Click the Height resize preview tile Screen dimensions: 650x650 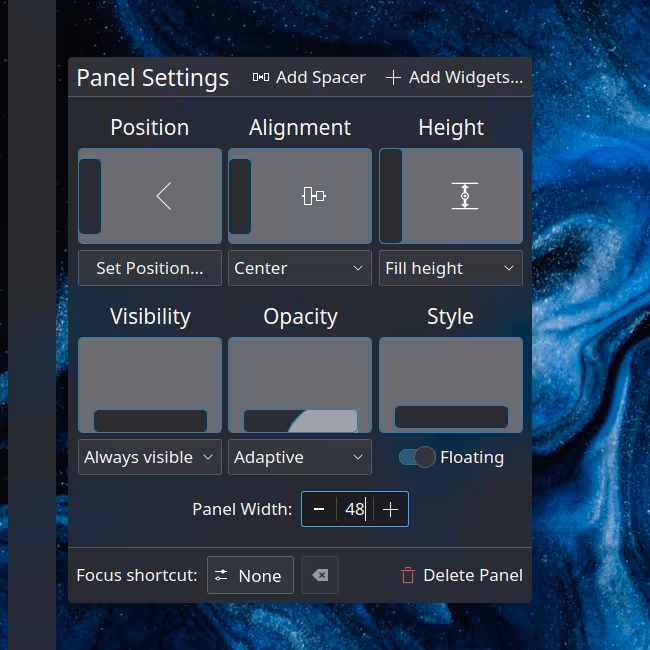[451, 196]
